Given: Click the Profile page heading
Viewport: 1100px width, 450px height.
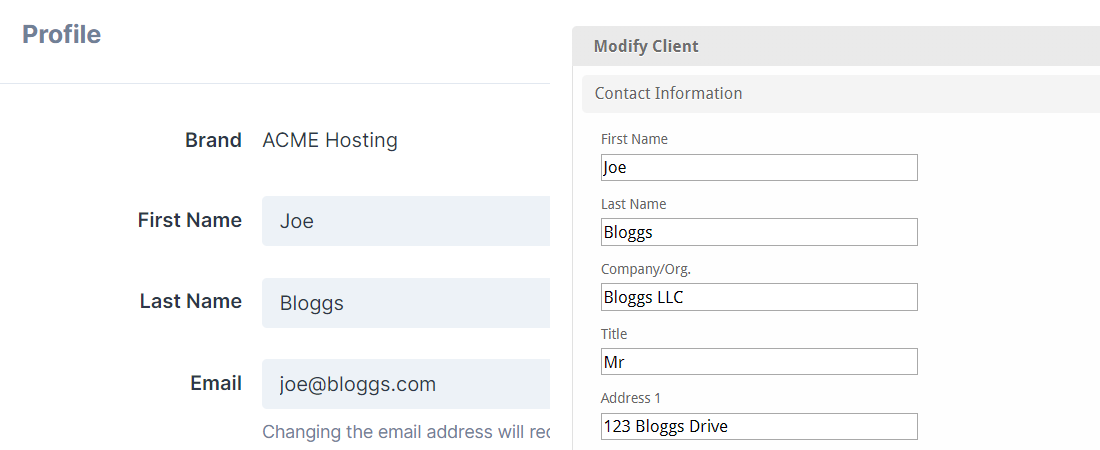Looking at the screenshot, I should [62, 34].
